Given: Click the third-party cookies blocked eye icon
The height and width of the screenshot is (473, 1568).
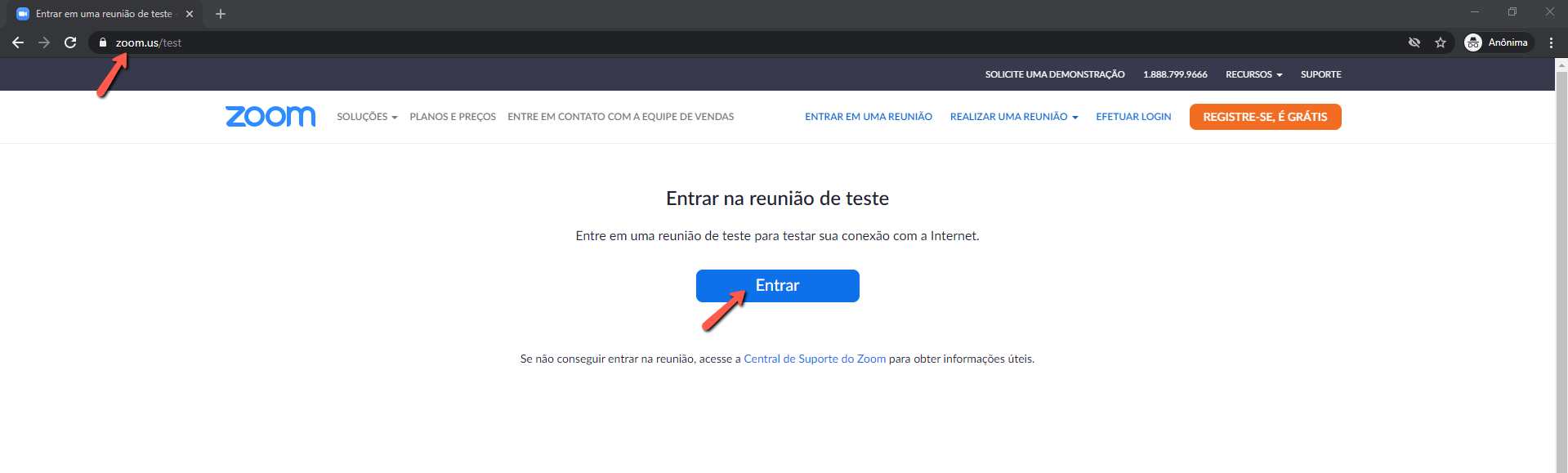Looking at the screenshot, I should [1414, 42].
